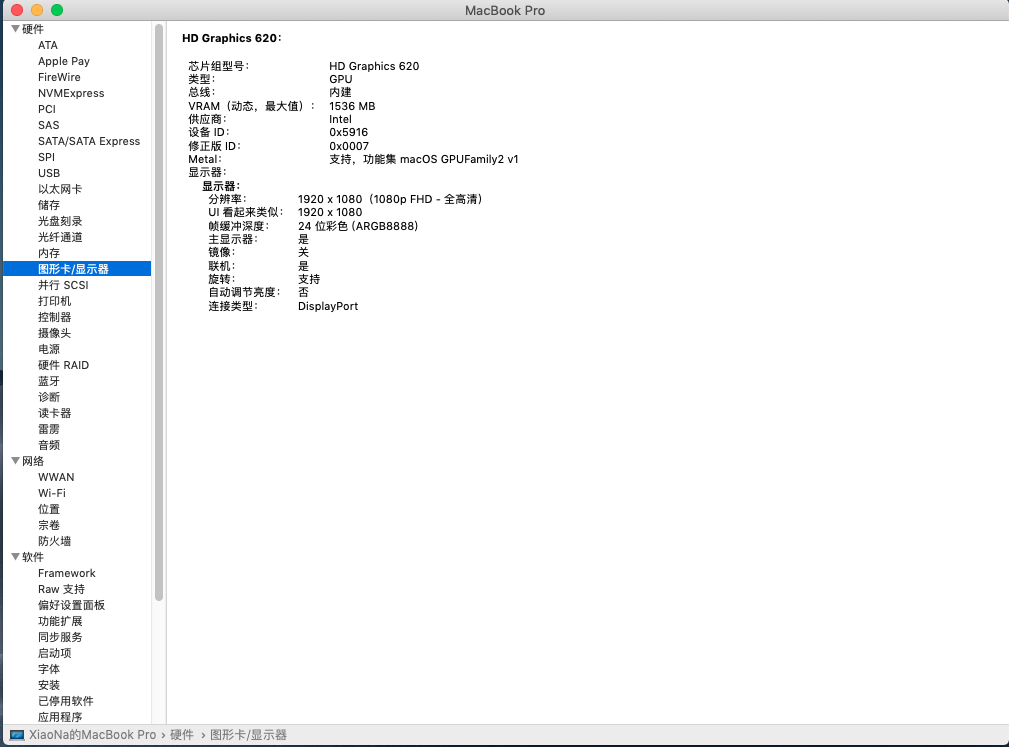This screenshot has width=1009, height=747.
Task: Select 位置 under 网络
Action: pos(49,509)
